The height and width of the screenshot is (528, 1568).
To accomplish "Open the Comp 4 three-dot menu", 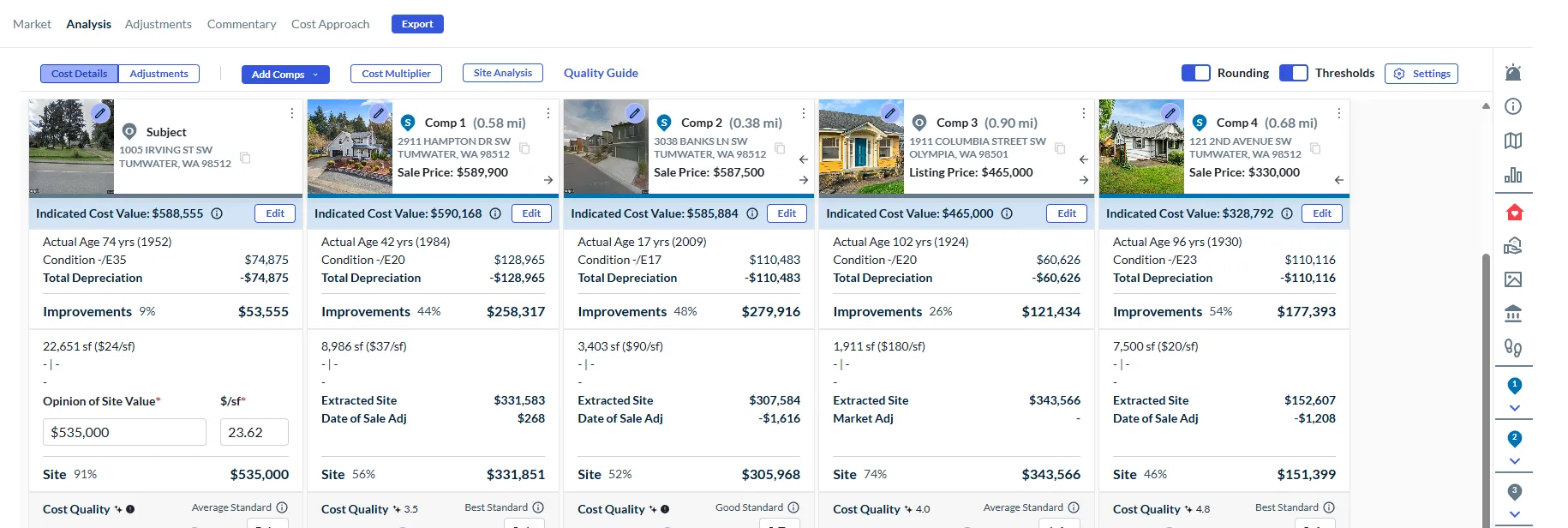I will 1338,113.
